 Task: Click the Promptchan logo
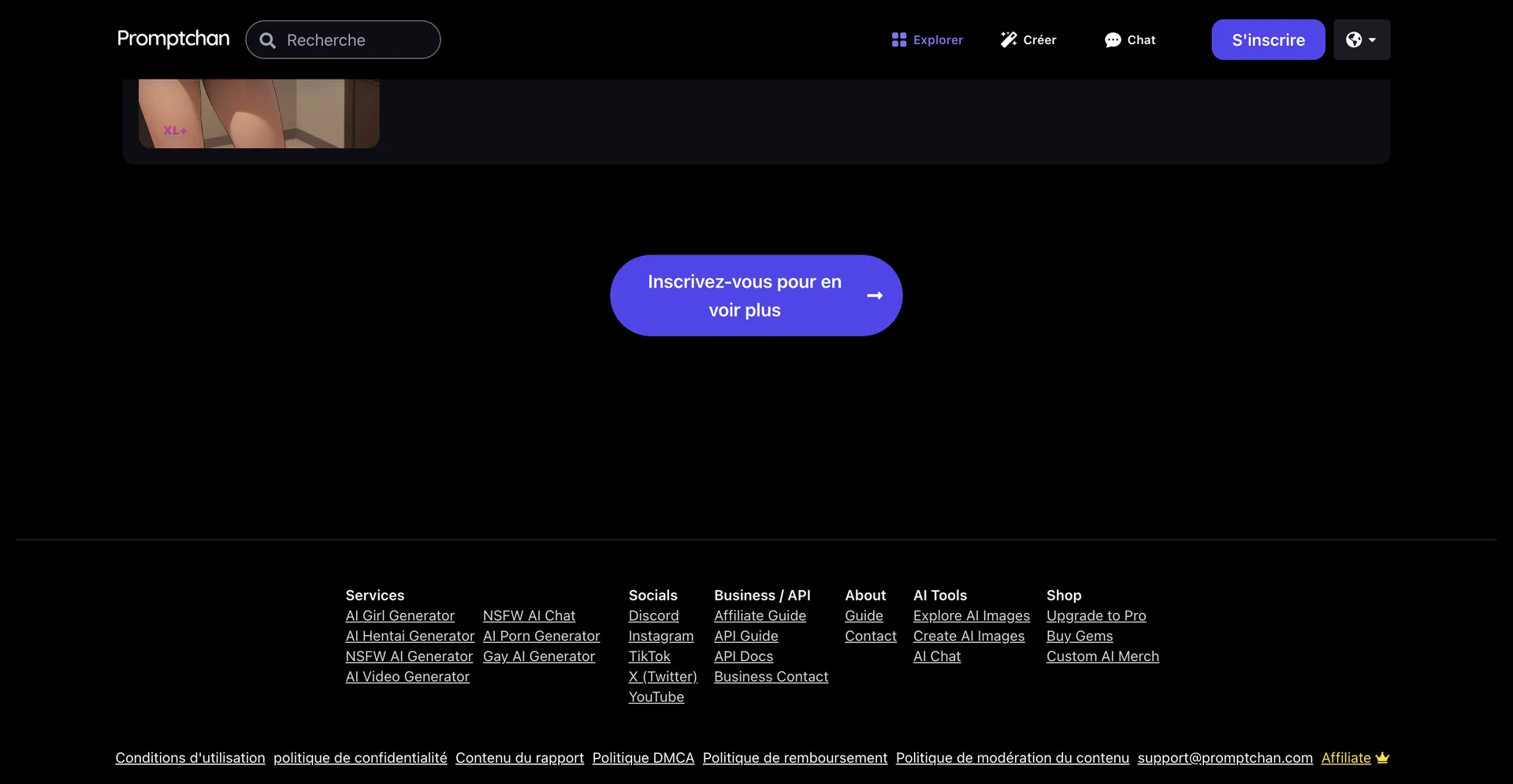coord(173,39)
